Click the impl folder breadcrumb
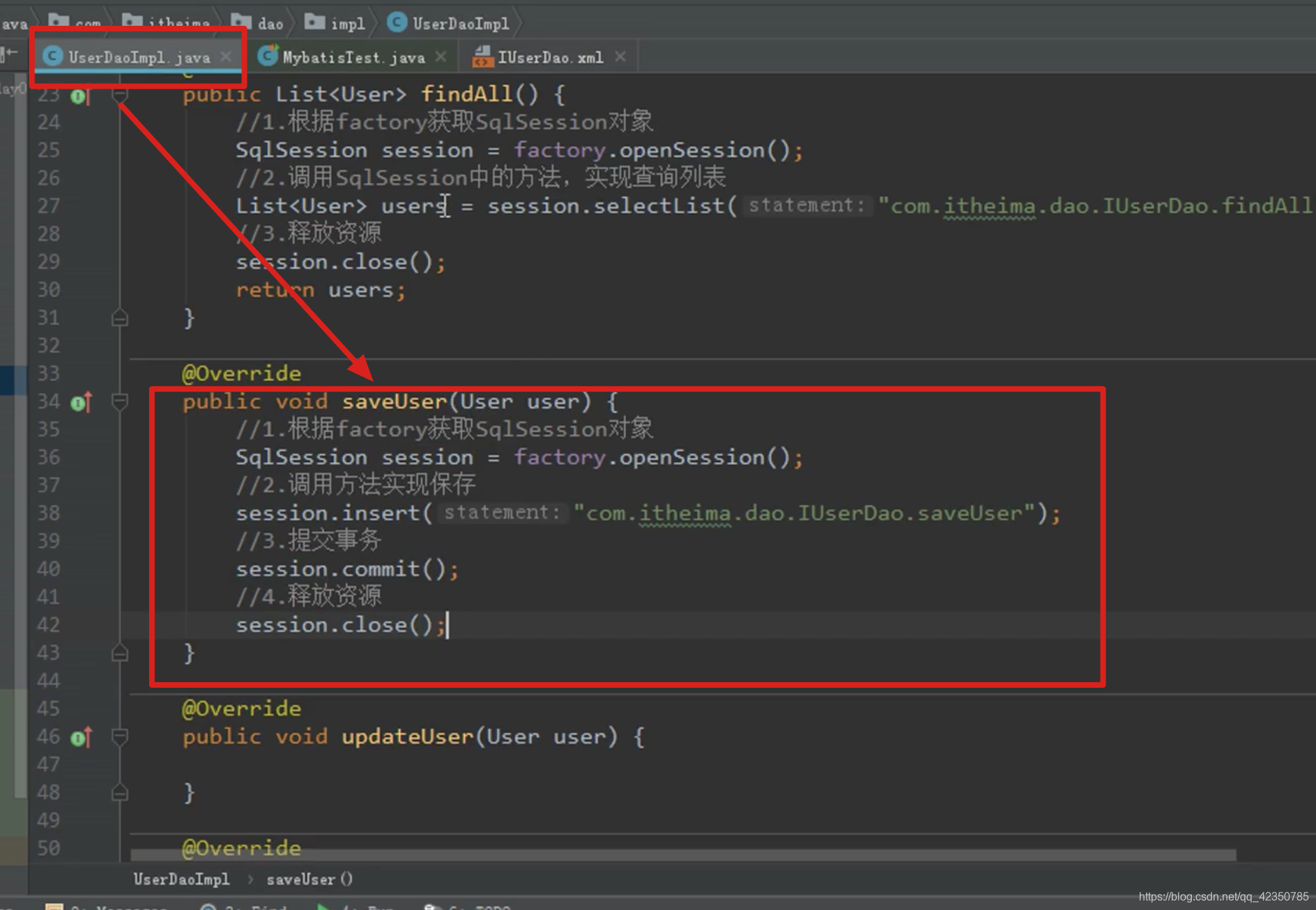Screen dimensions: 1316x910 coord(335,23)
